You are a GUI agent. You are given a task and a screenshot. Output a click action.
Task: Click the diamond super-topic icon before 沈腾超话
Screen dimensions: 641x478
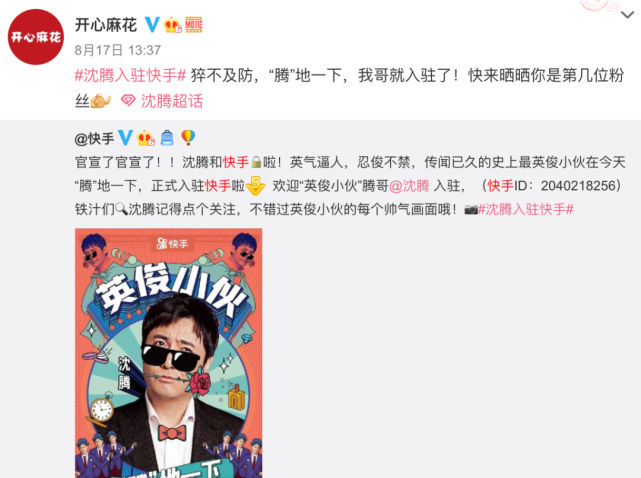pyautogui.click(x=128, y=101)
